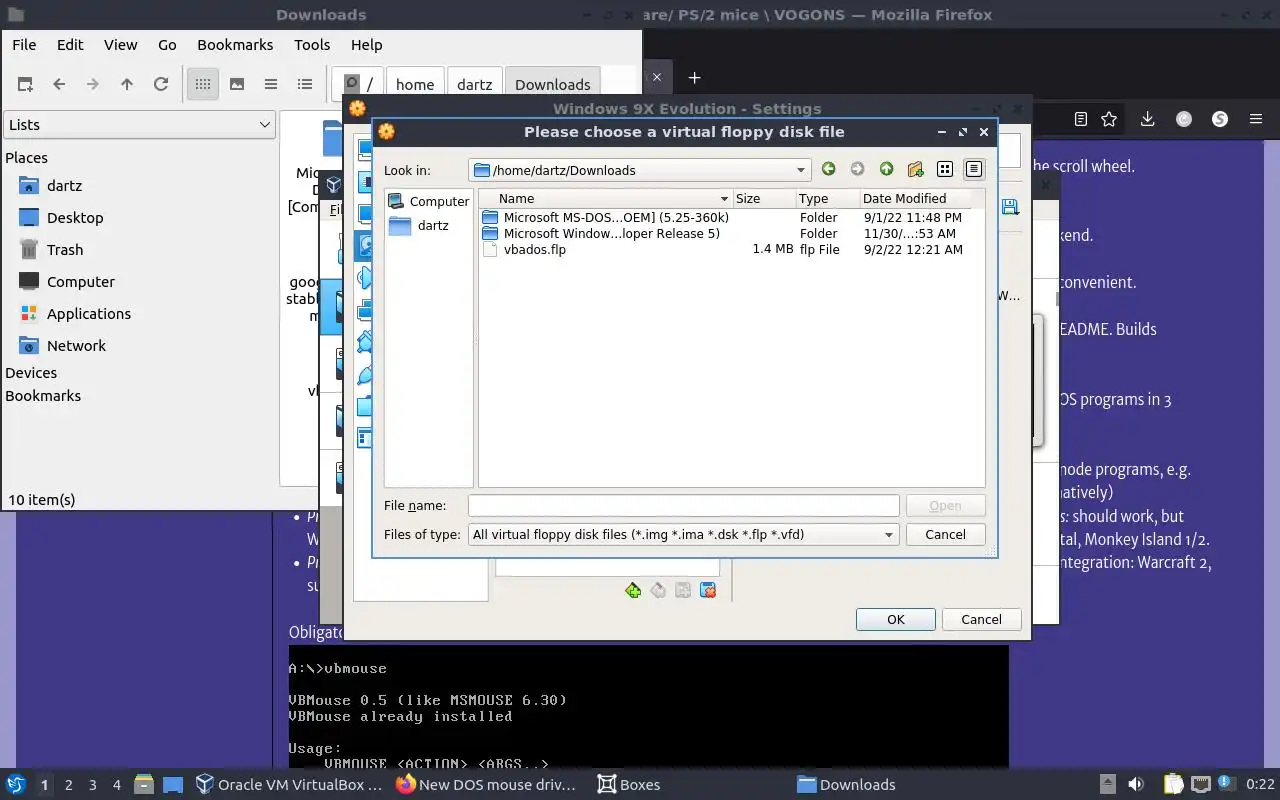
Task: Go back in Downloads file manager
Action: pos(59,85)
